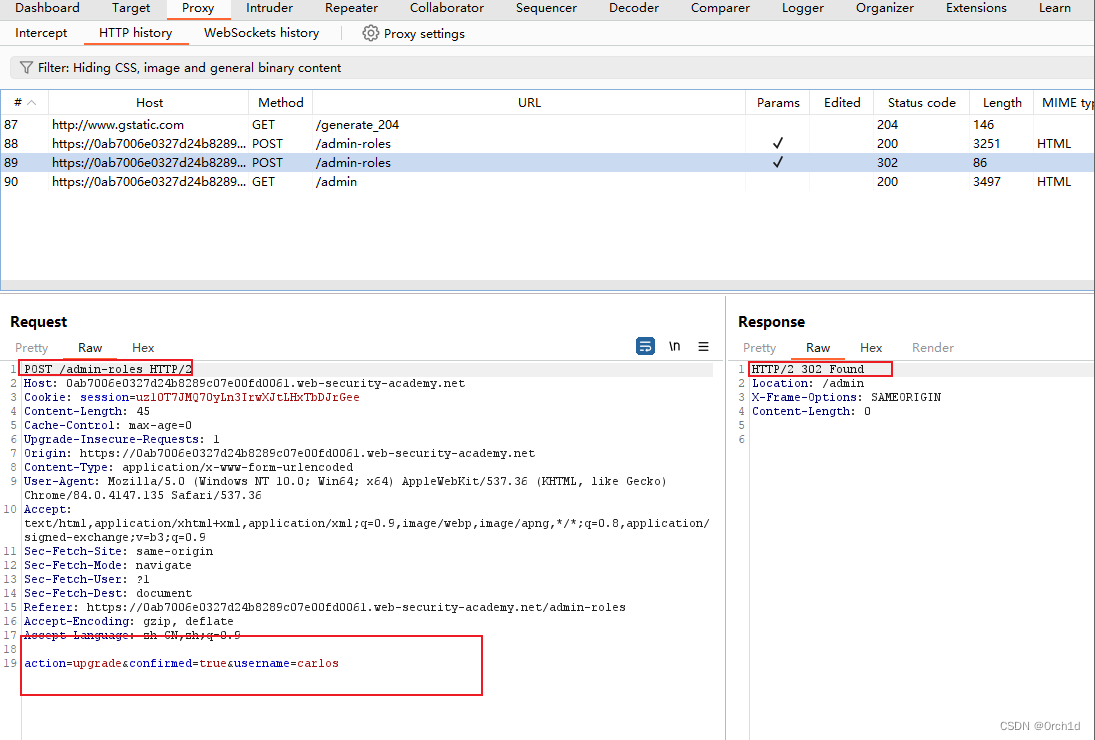Screen dimensions: 1095x740
Task: Open the request editor hamburger menu
Action: (704, 346)
